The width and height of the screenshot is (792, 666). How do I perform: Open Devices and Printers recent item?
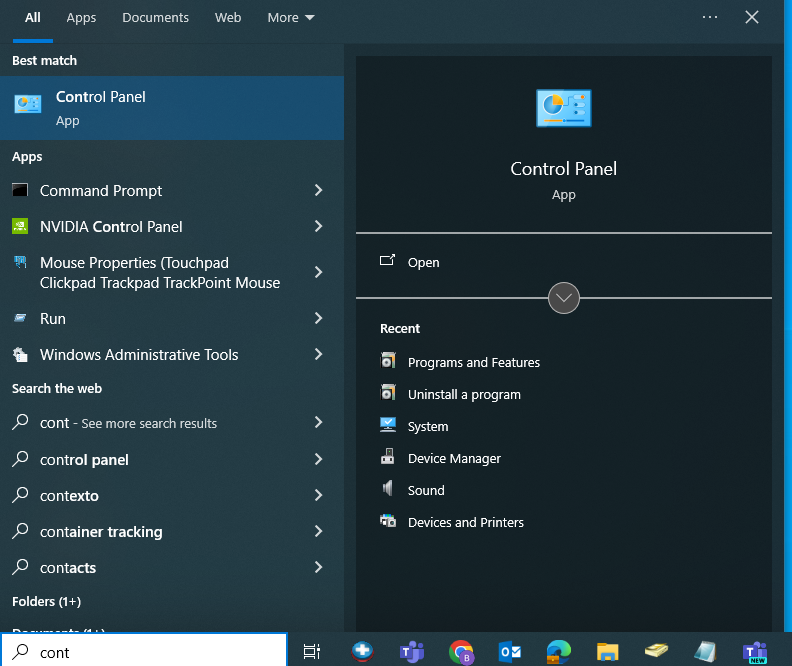[466, 523]
